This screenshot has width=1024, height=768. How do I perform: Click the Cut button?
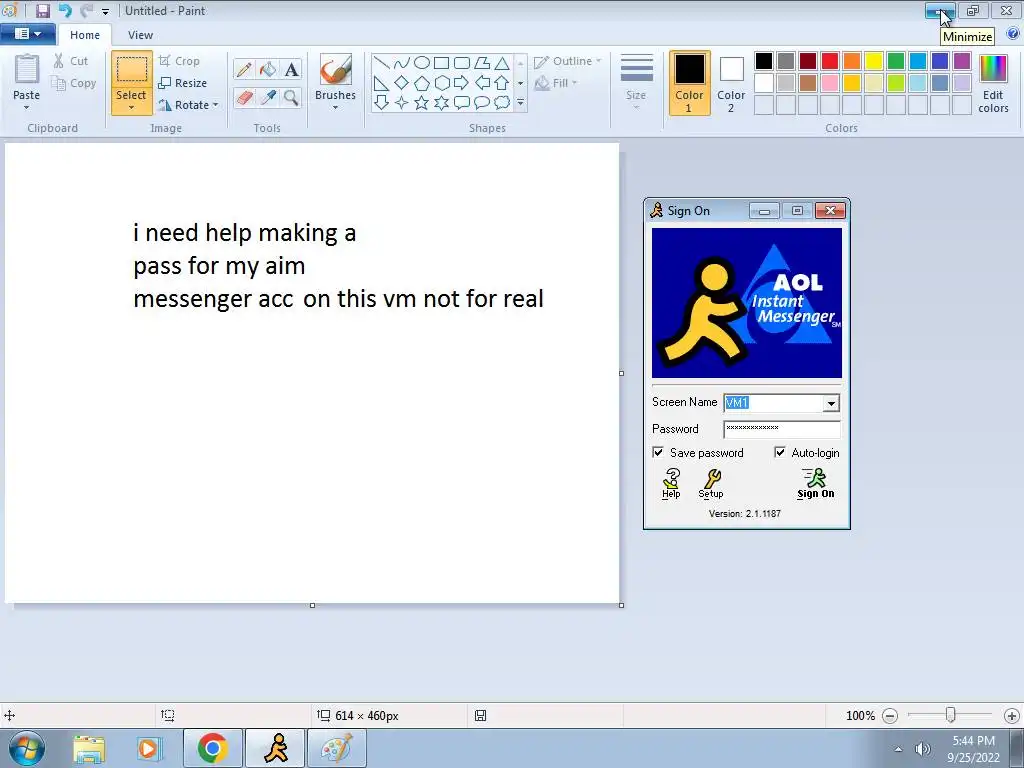tap(71, 61)
